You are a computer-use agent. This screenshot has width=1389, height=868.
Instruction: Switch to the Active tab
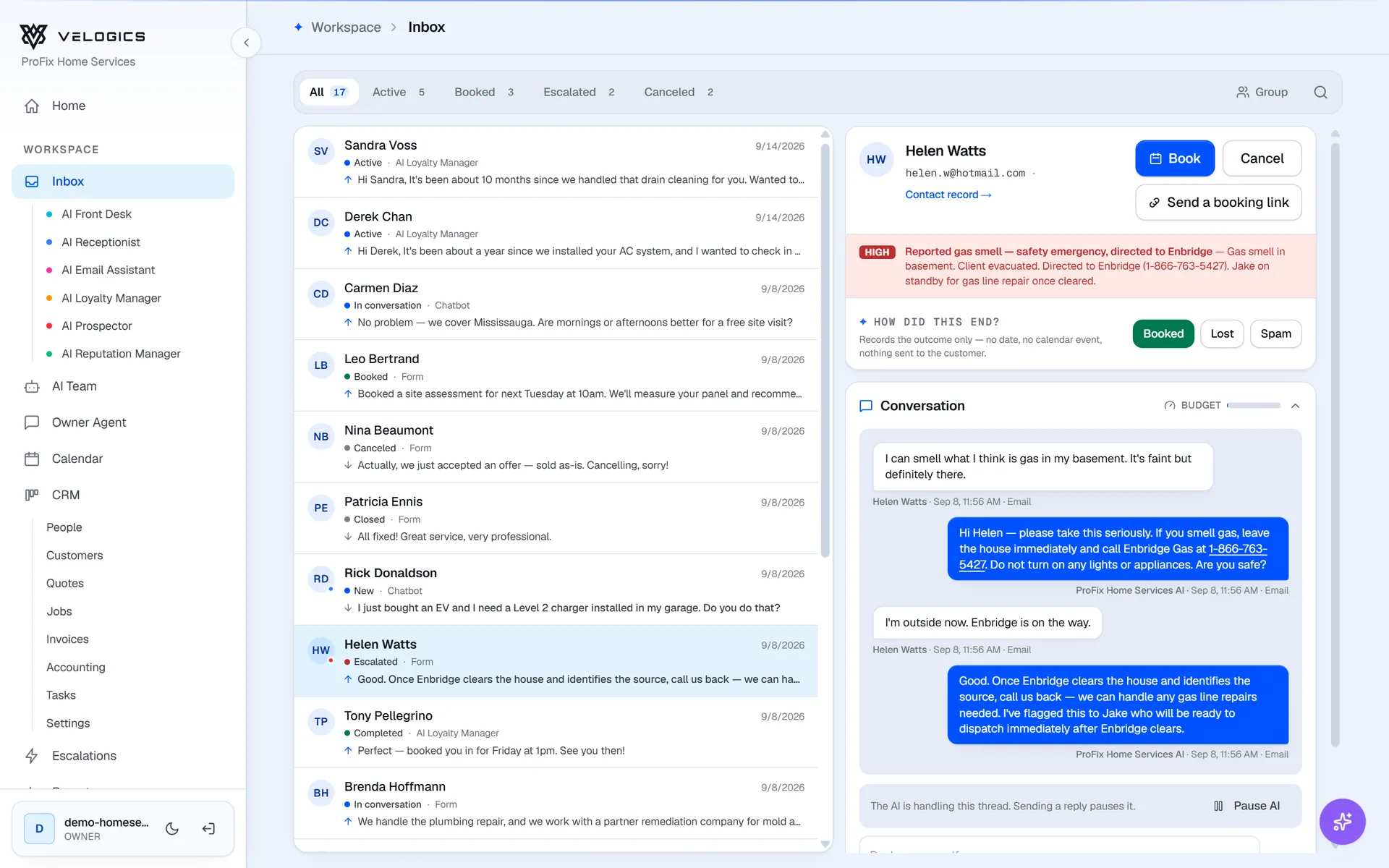(x=399, y=92)
